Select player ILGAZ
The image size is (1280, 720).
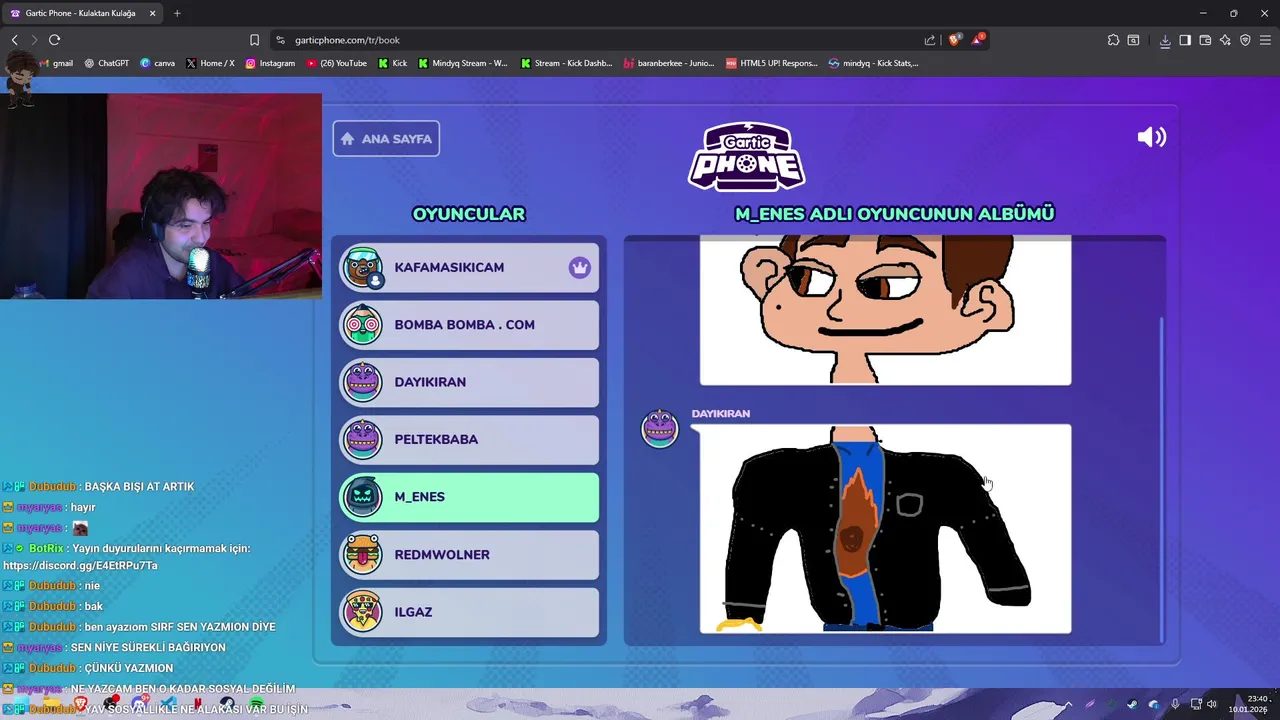[x=469, y=612]
